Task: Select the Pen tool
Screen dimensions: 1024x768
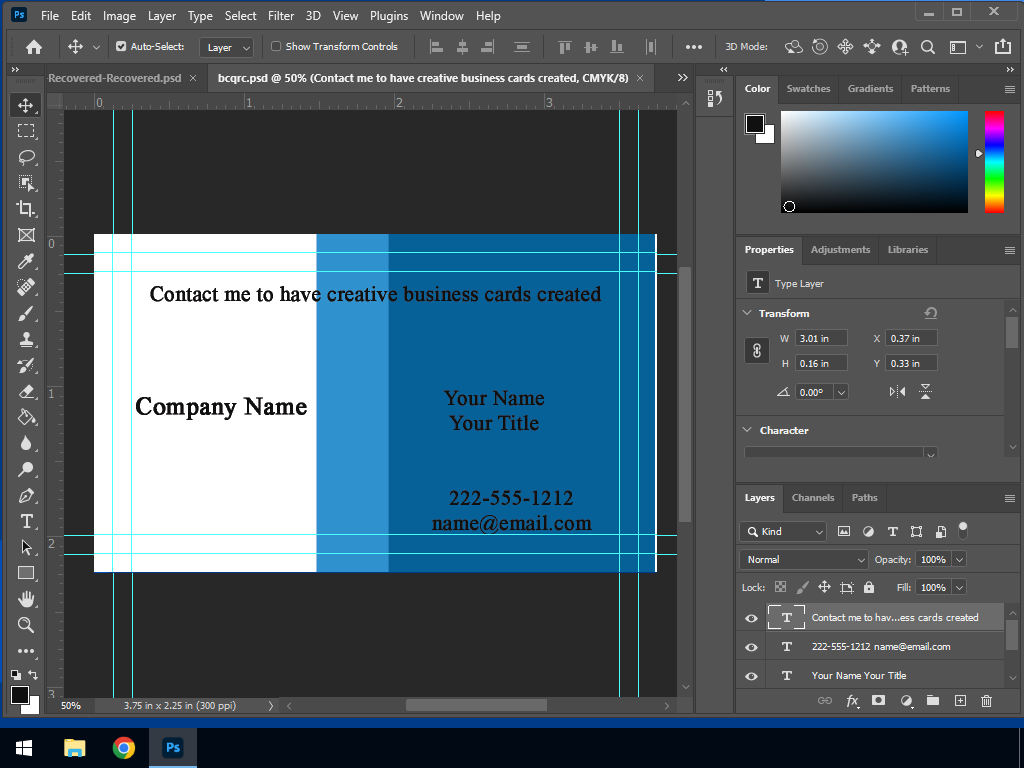Action: tap(26, 495)
